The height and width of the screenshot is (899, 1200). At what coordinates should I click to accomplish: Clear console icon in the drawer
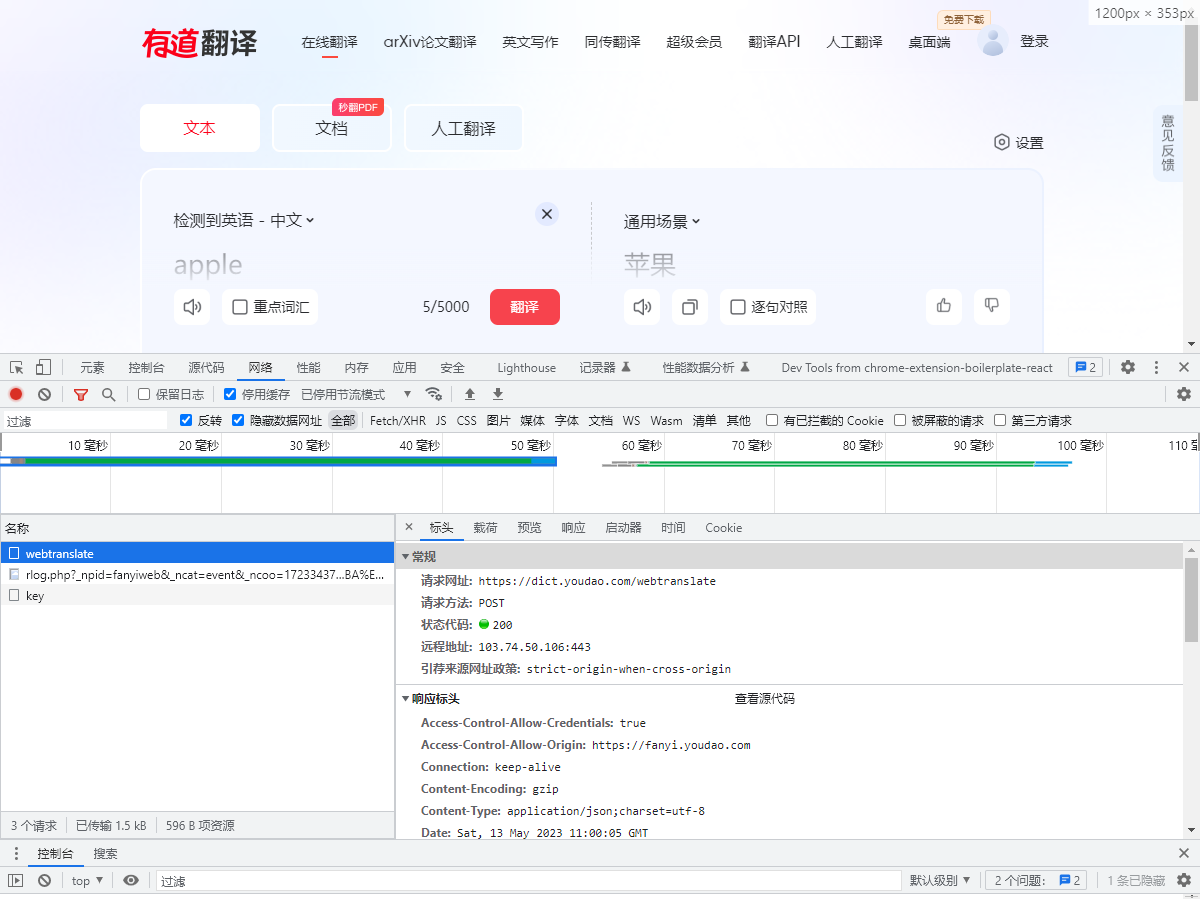click(44, 881)
